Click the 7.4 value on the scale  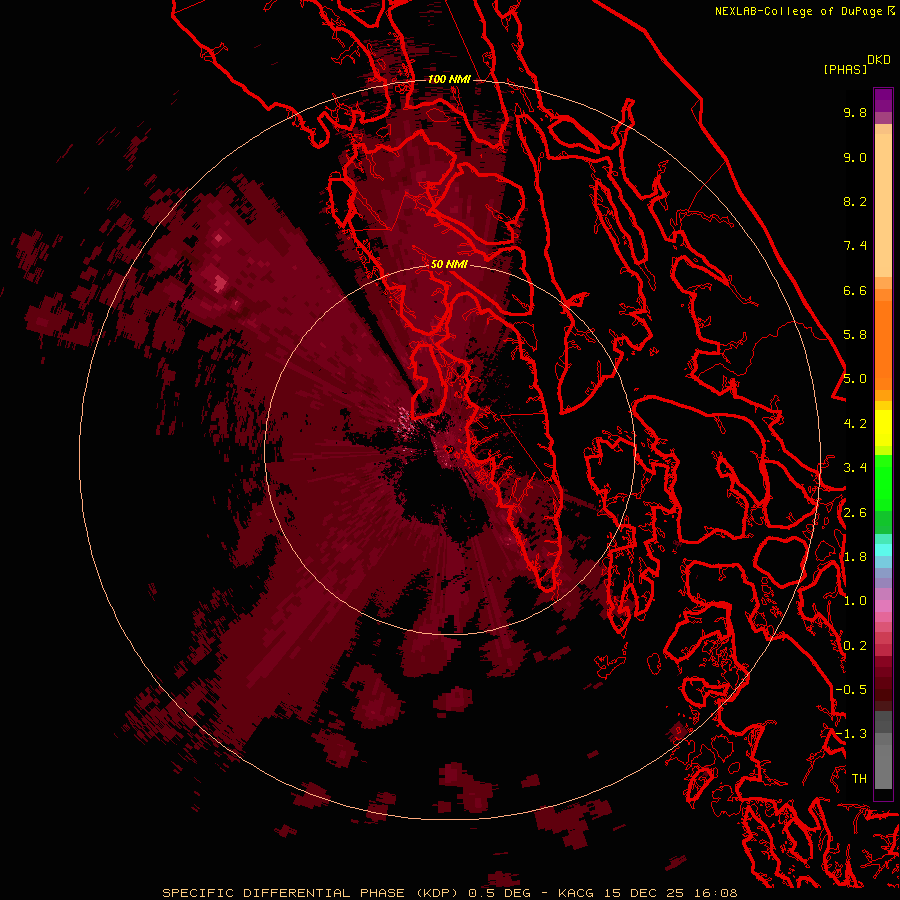tap(855, 246)
